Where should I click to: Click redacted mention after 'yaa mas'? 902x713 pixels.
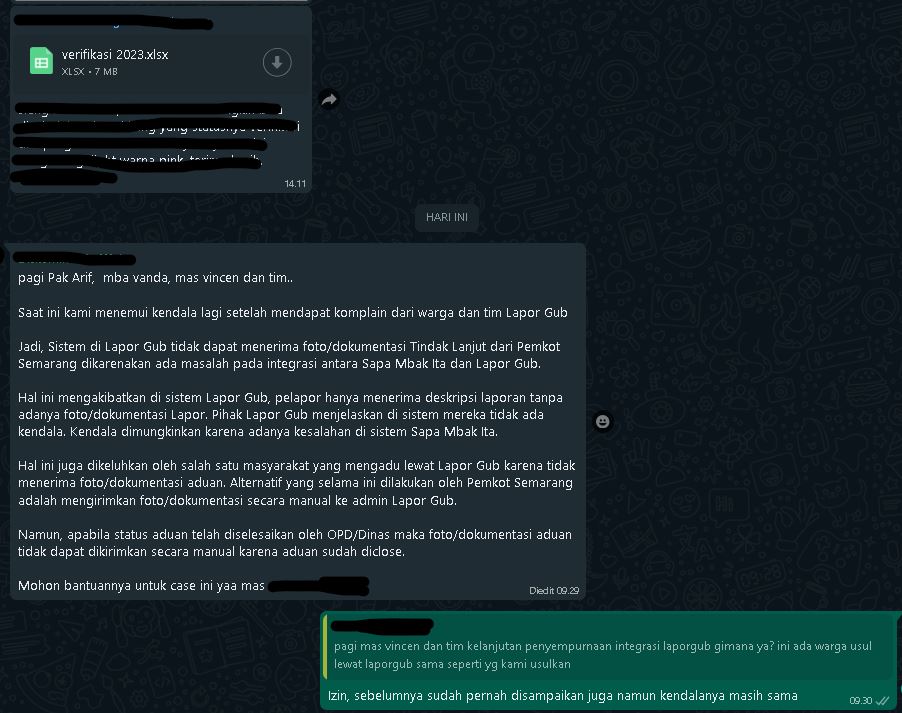[x=319, y=586]
